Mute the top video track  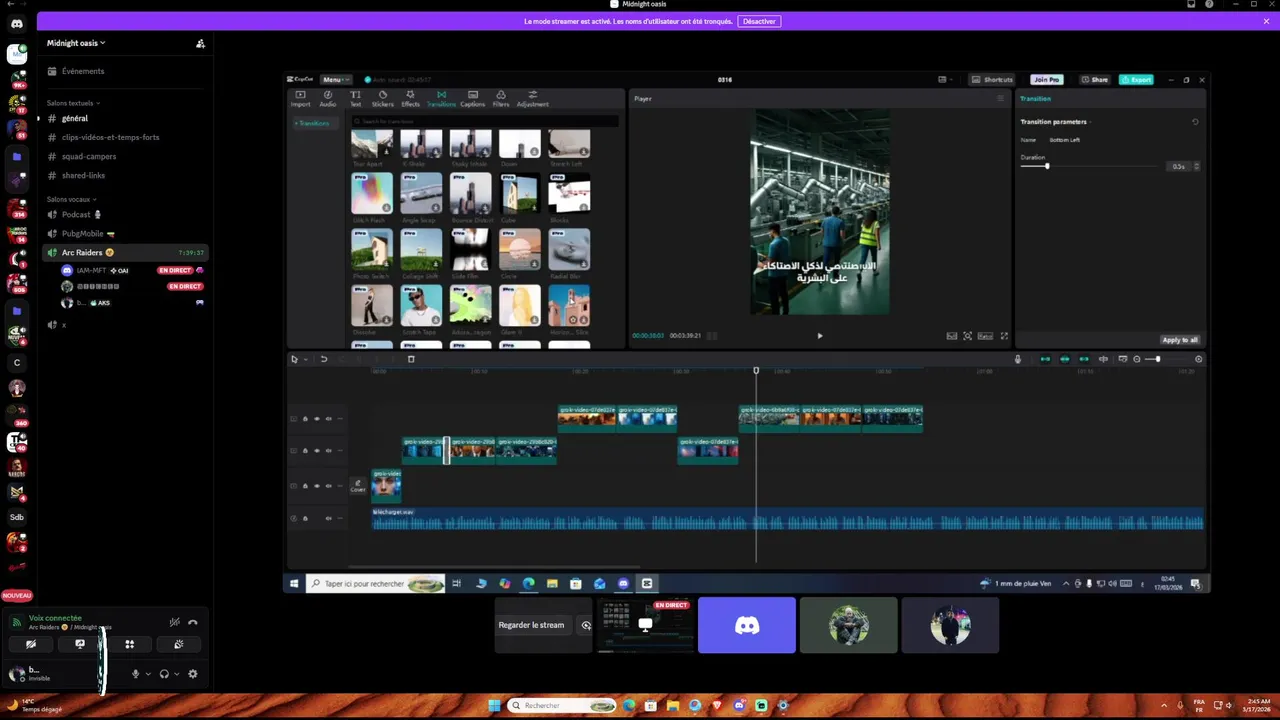tap(328, 419)
